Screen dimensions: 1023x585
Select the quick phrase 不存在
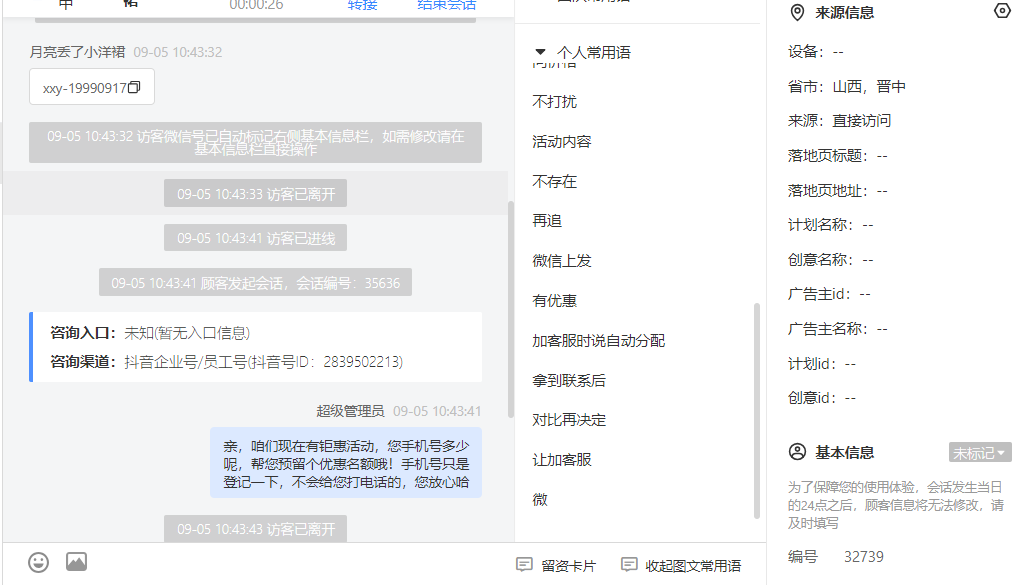click(555, 181)
